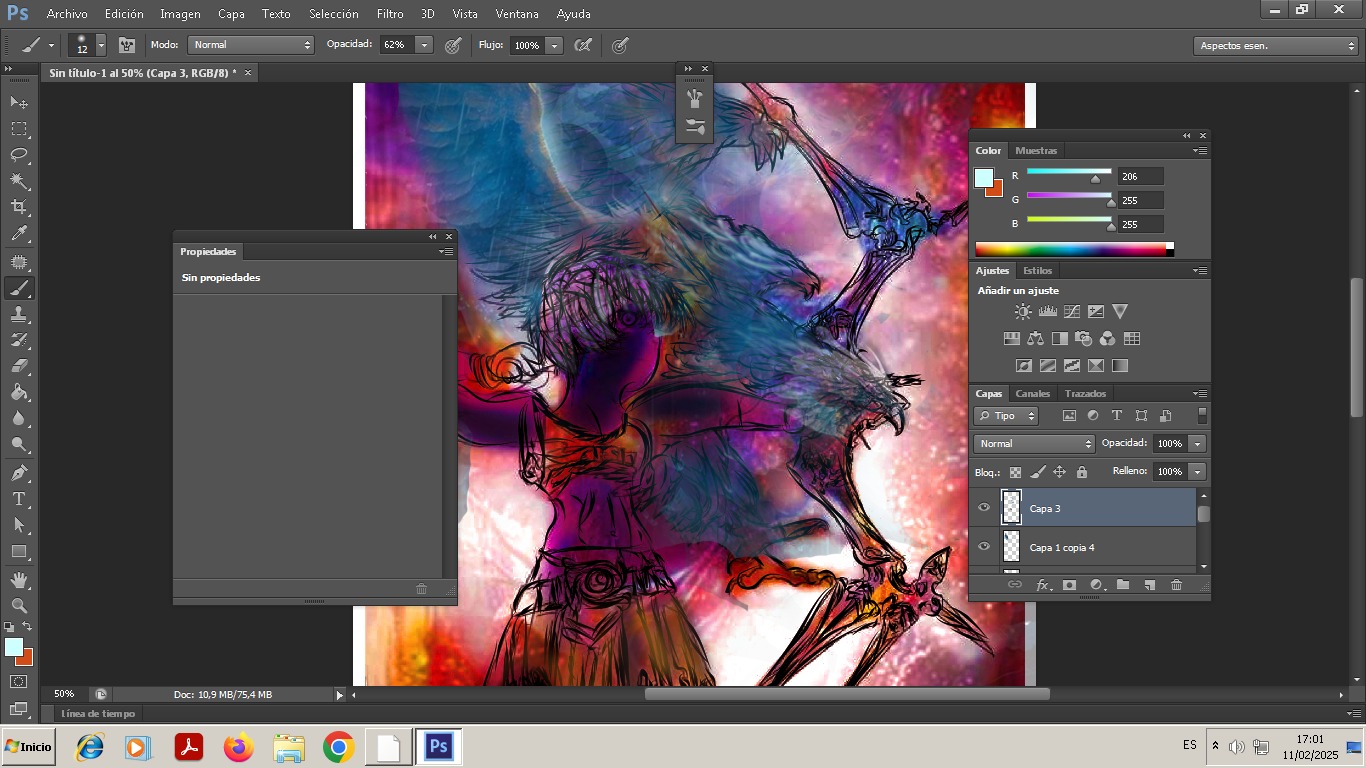This screenshot has height=768, width=1366.
Task: Click the foreground color in Color panel
Action: point(984,178)
